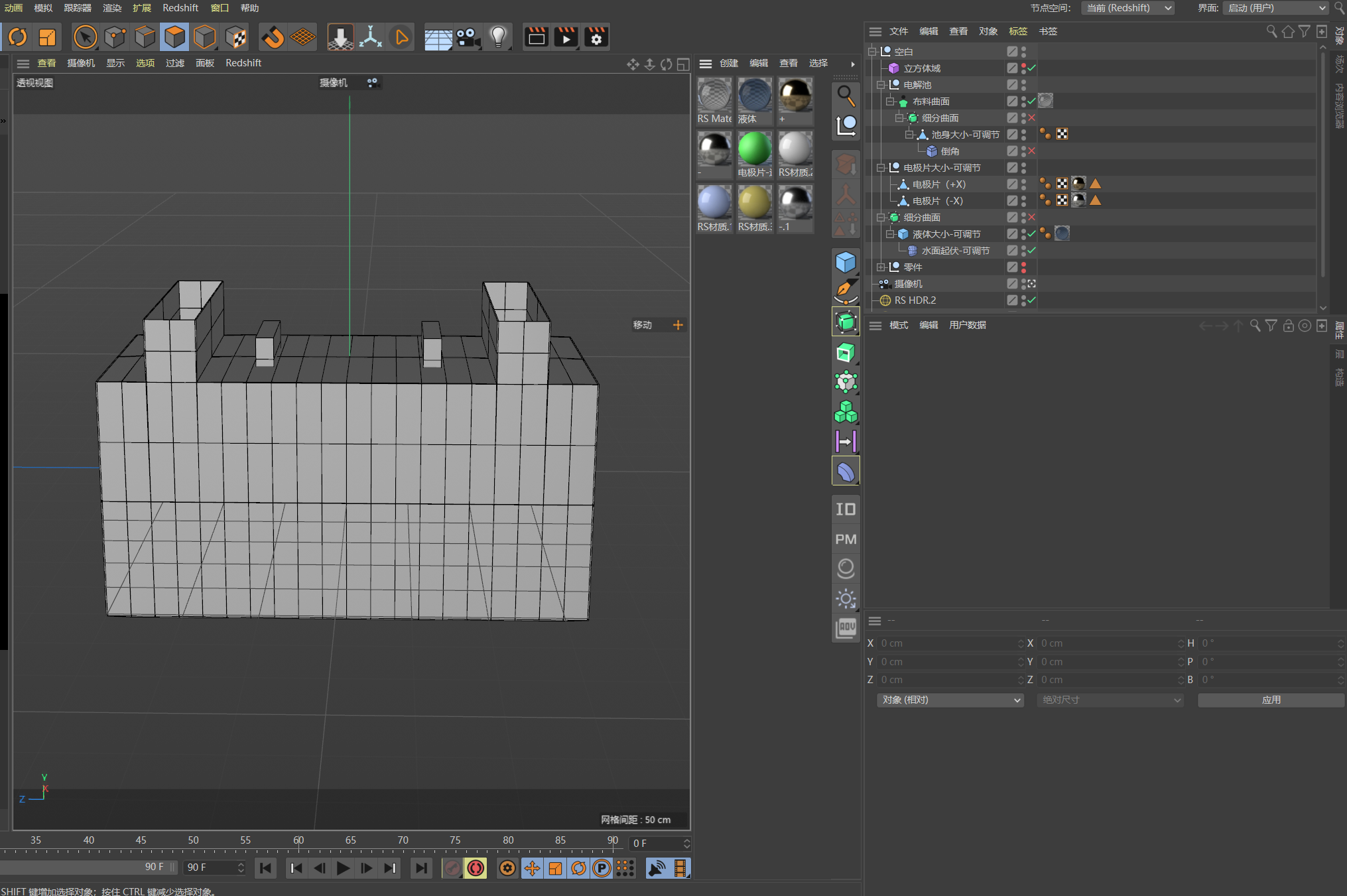Screen dimensions: 1347x896
Task: Click the X position 0 cm field
Action: tap(951, 643)
